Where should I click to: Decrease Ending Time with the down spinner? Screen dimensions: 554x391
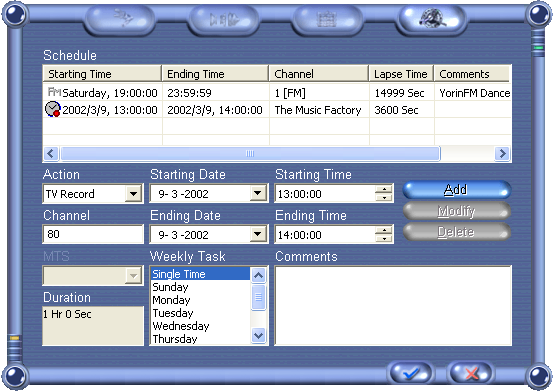[384, 239]
